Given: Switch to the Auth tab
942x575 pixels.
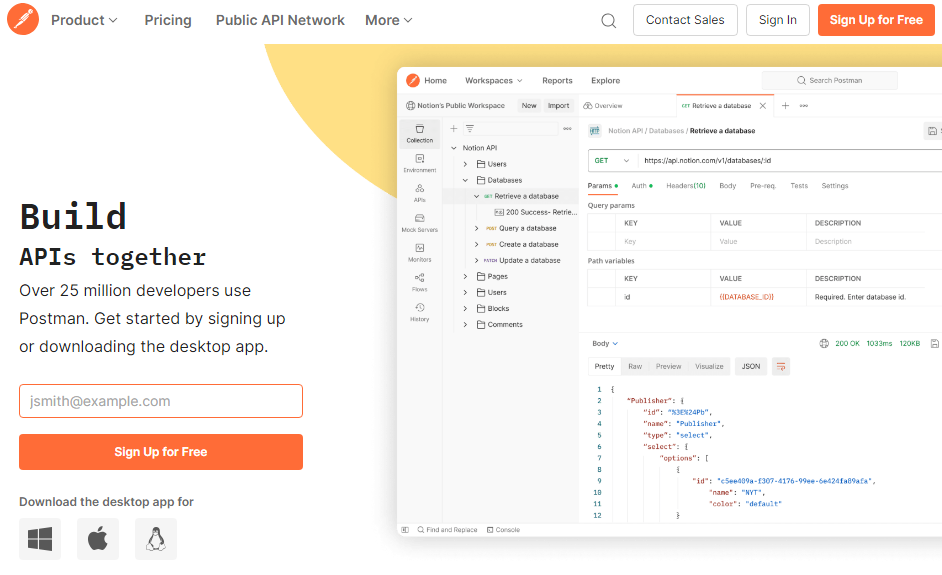Looking at the screenshot, I should 642,186.
